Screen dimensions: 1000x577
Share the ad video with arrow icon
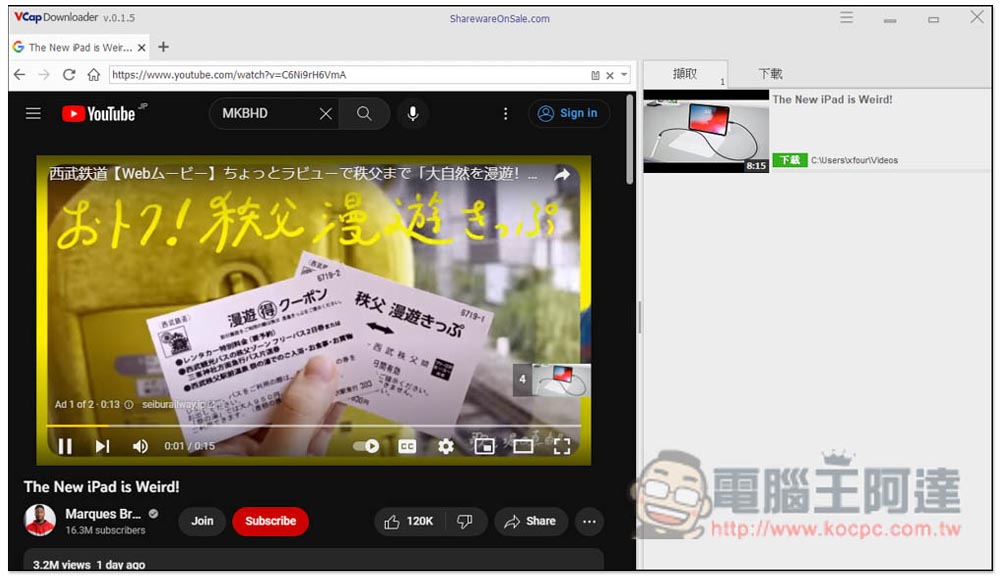(x=562, y=174)
